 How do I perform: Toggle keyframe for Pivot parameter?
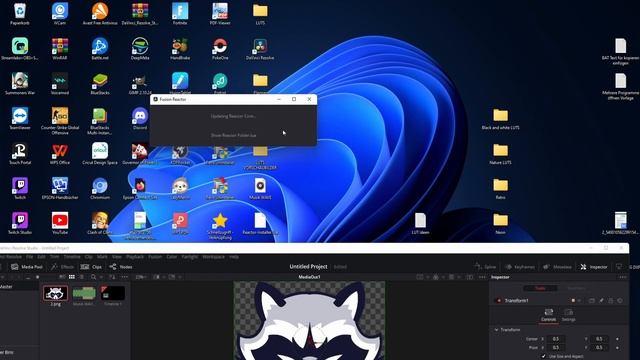point(617,348)
